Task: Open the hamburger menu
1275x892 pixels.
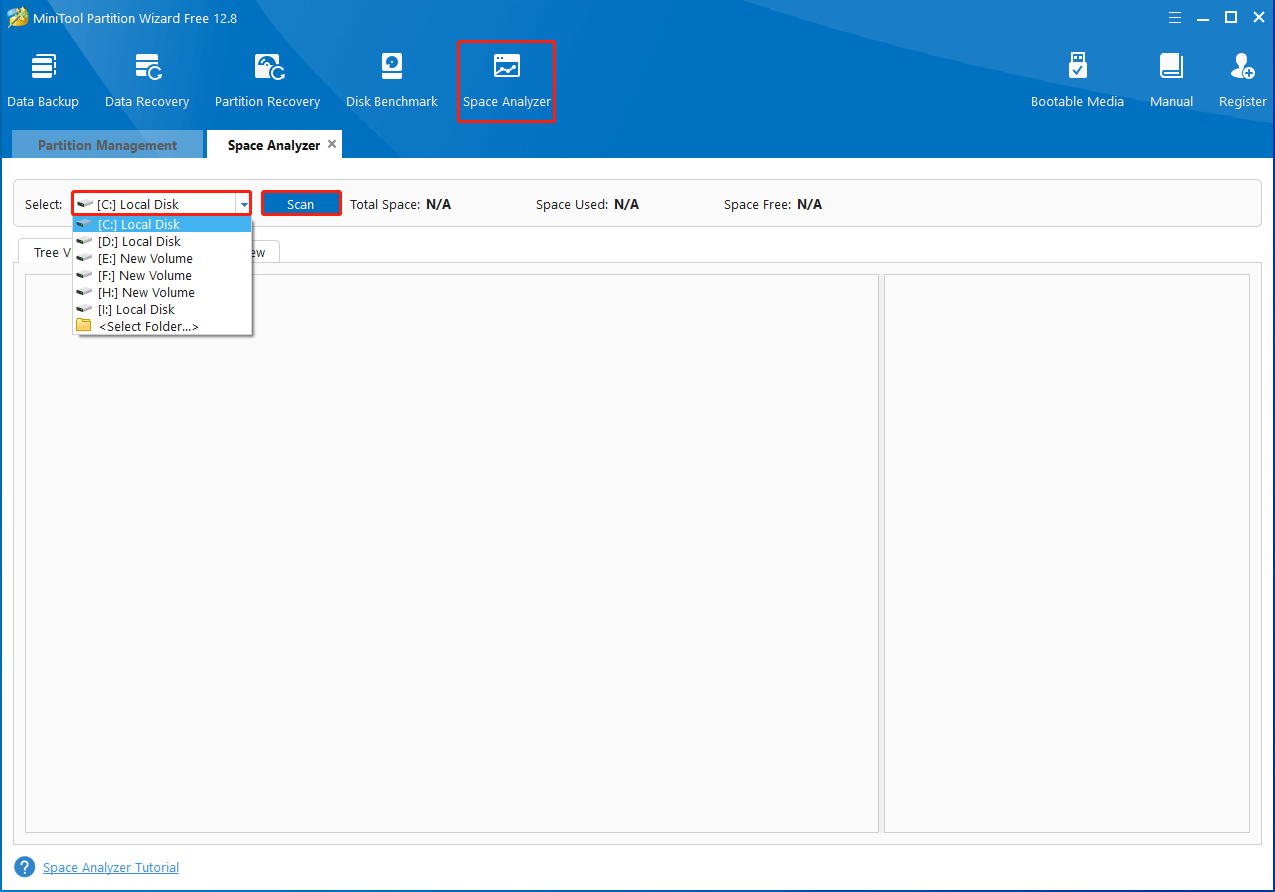Action: click(x=1174, y=16)
